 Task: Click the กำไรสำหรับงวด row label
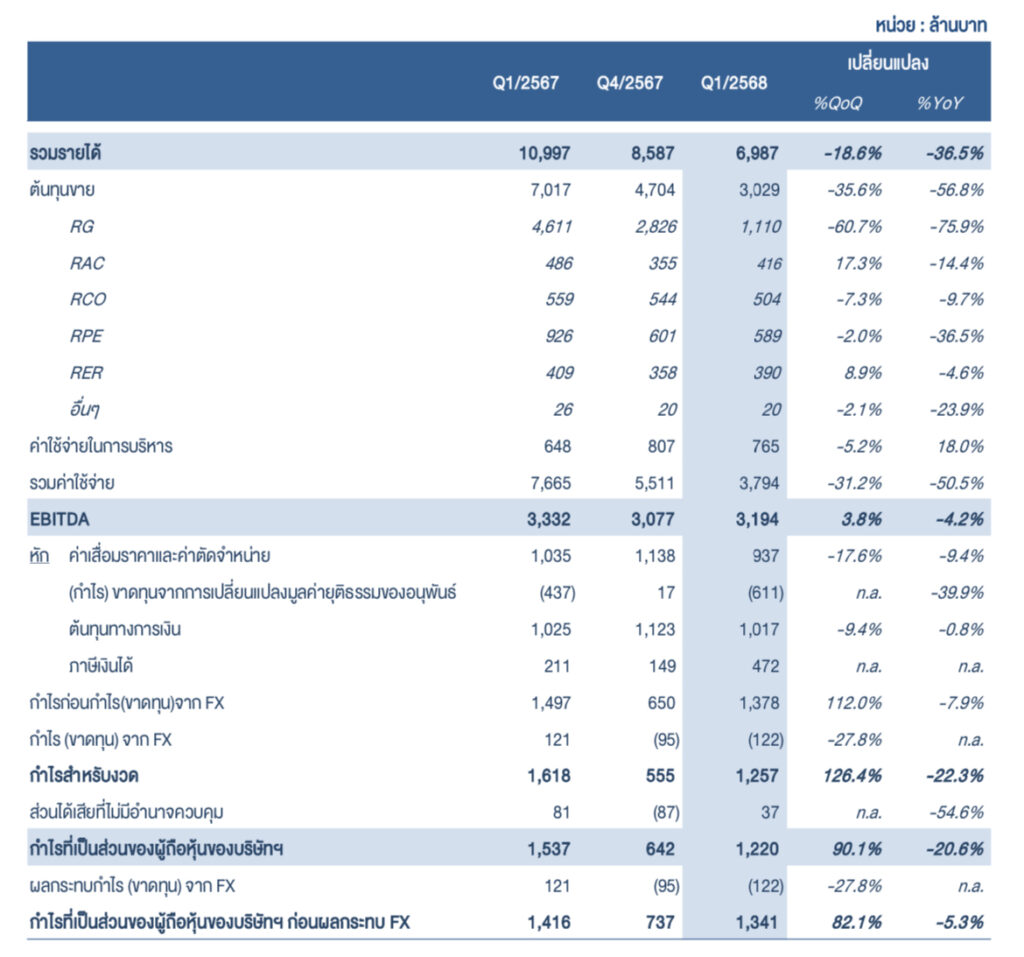pos(85,777)
